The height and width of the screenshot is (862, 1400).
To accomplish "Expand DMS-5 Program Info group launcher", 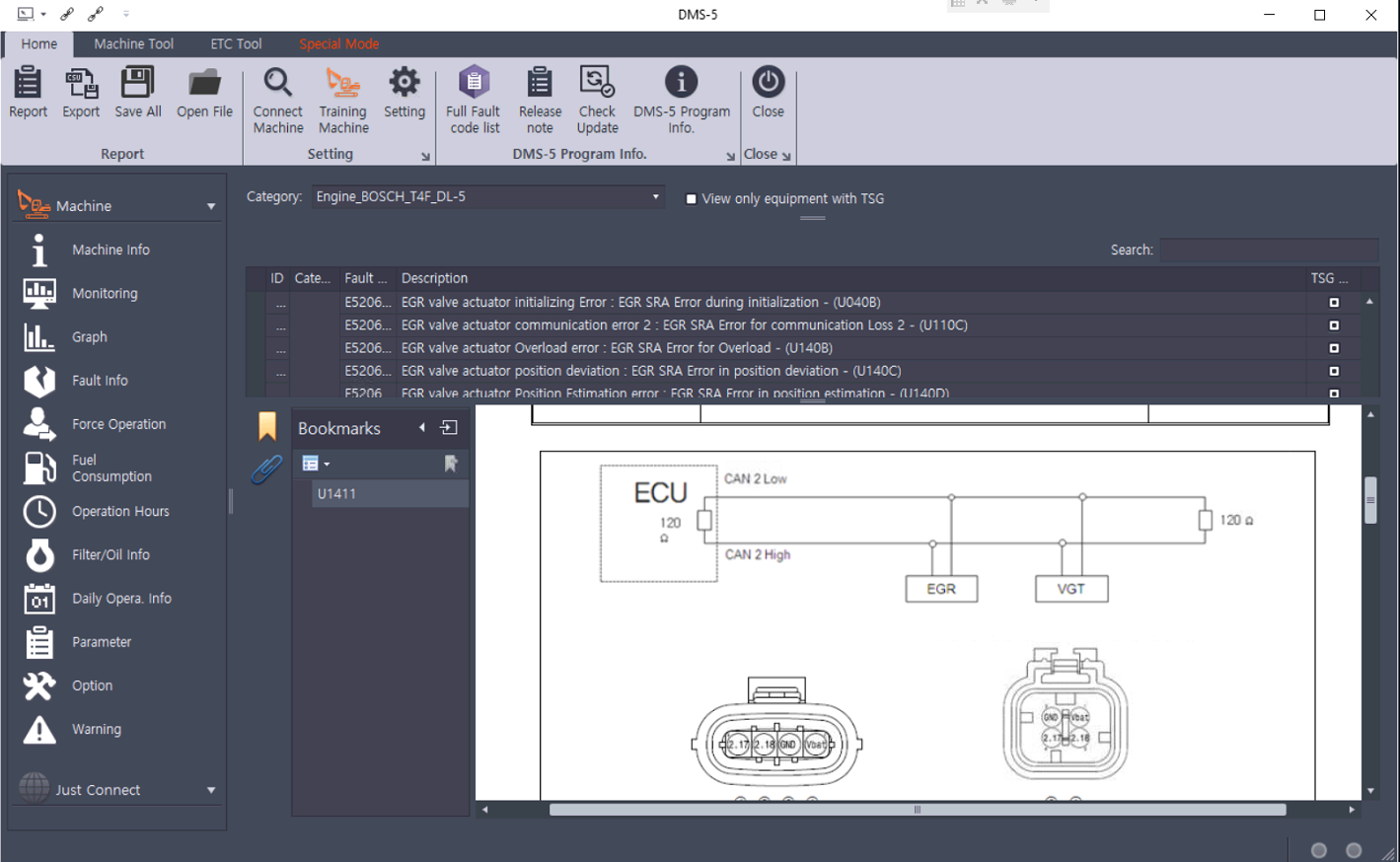I will pos(730,156).
